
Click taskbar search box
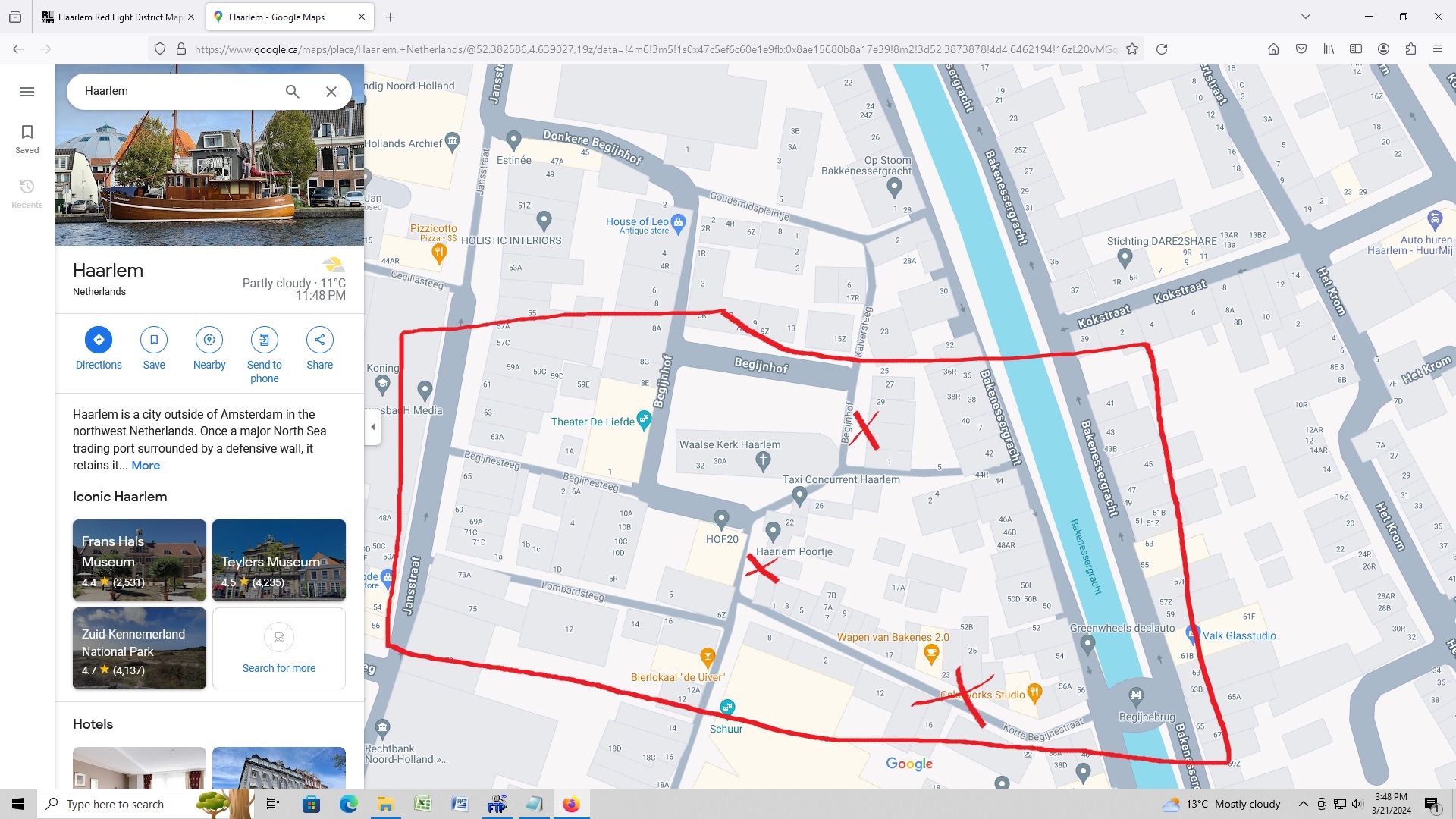(x=144, y=804)
